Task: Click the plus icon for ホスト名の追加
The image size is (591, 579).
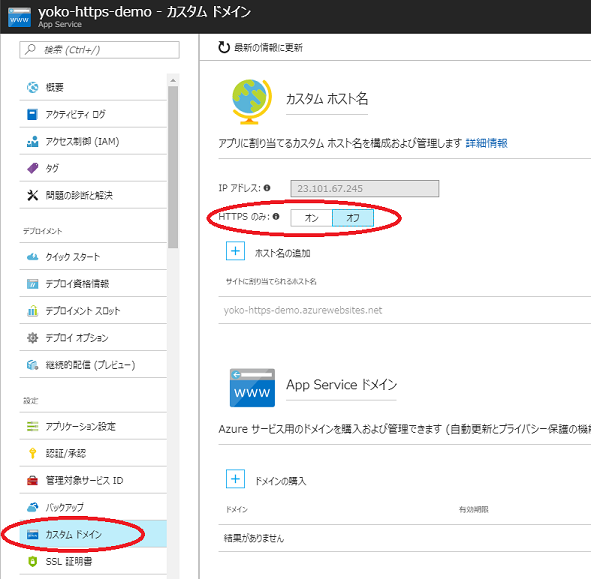Action: tap(235, 251)
